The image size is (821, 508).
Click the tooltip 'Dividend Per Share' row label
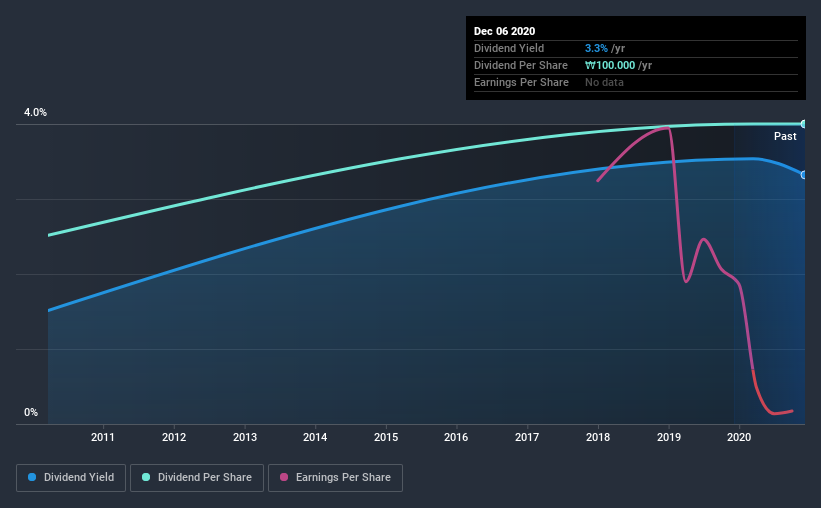click(x=520, y=65)
